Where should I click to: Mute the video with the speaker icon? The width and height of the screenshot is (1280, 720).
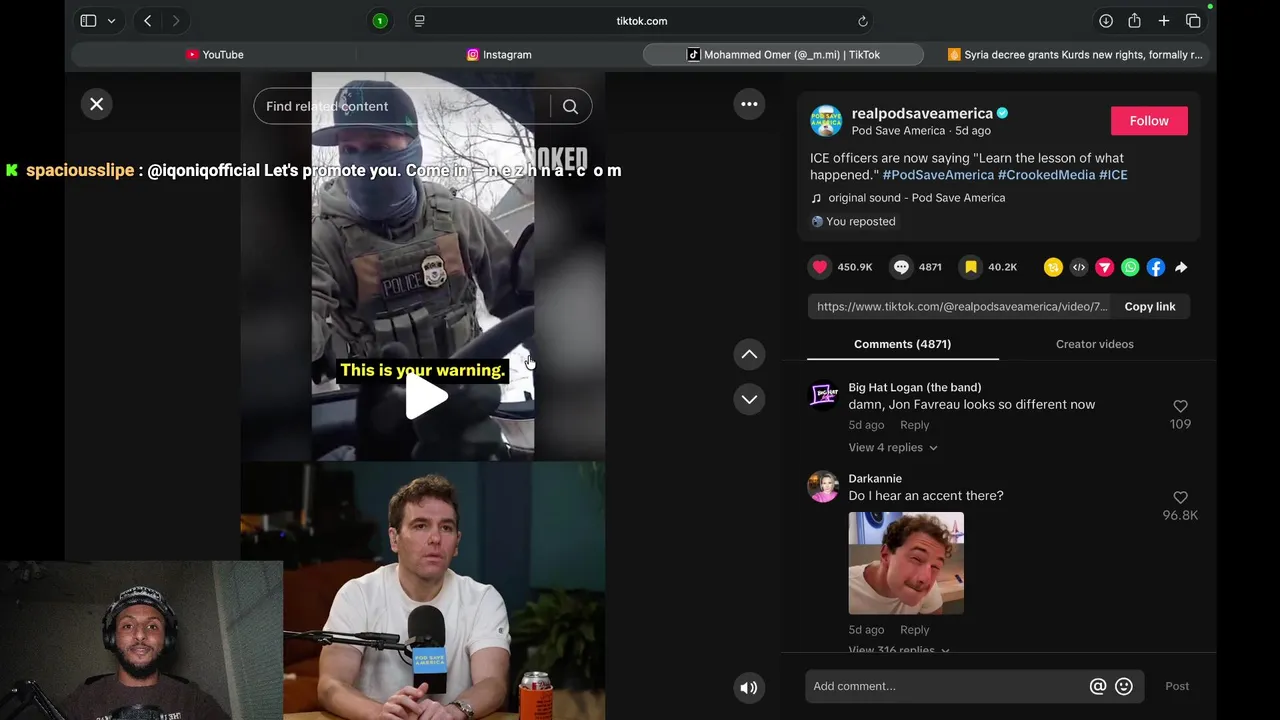(748, 687)
